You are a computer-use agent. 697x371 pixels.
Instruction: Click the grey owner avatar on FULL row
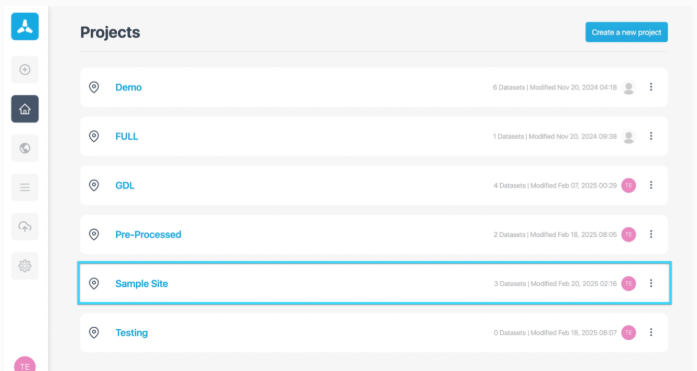[x=629, y=136]
